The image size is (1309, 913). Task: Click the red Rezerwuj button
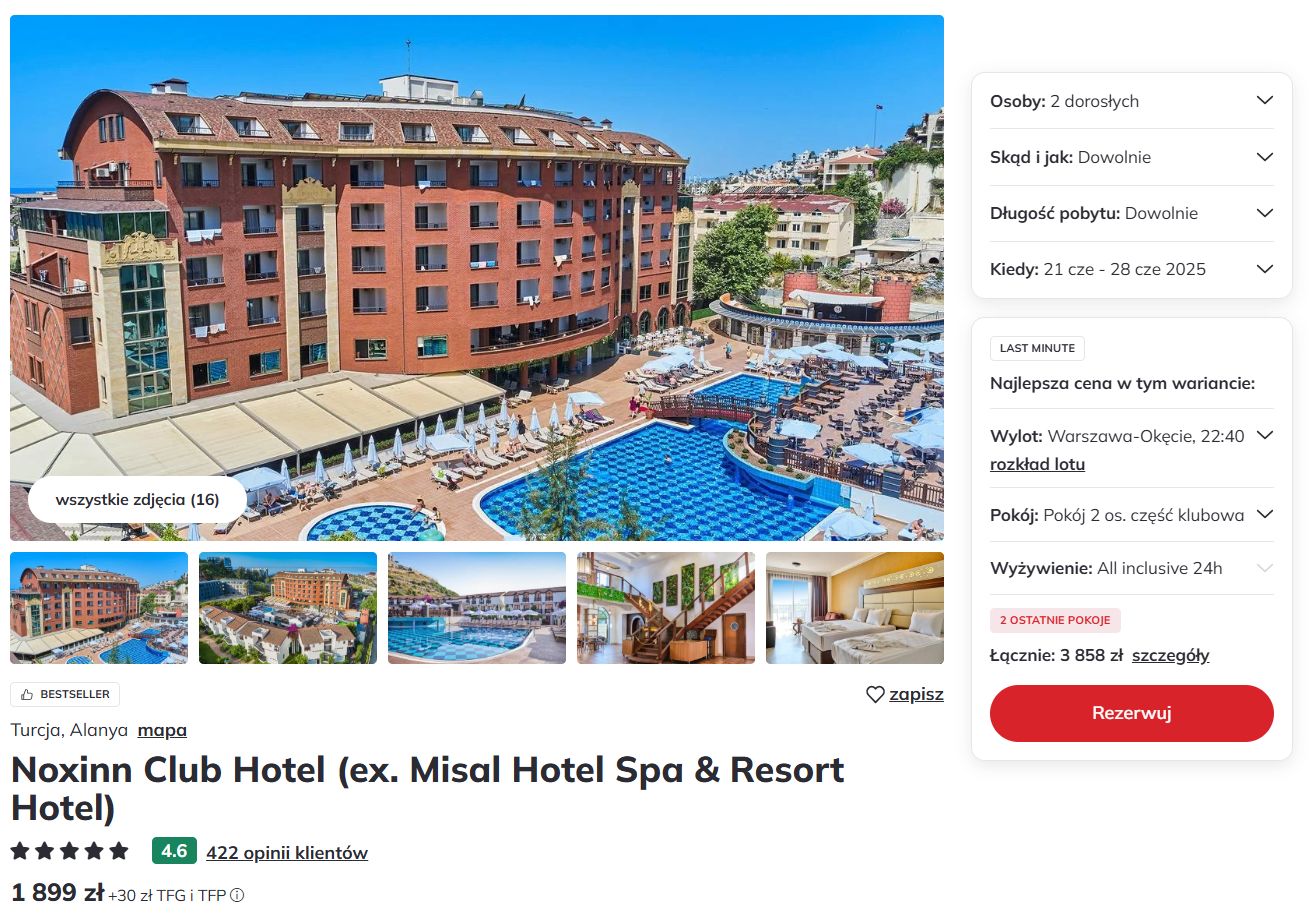point(1132,713)
